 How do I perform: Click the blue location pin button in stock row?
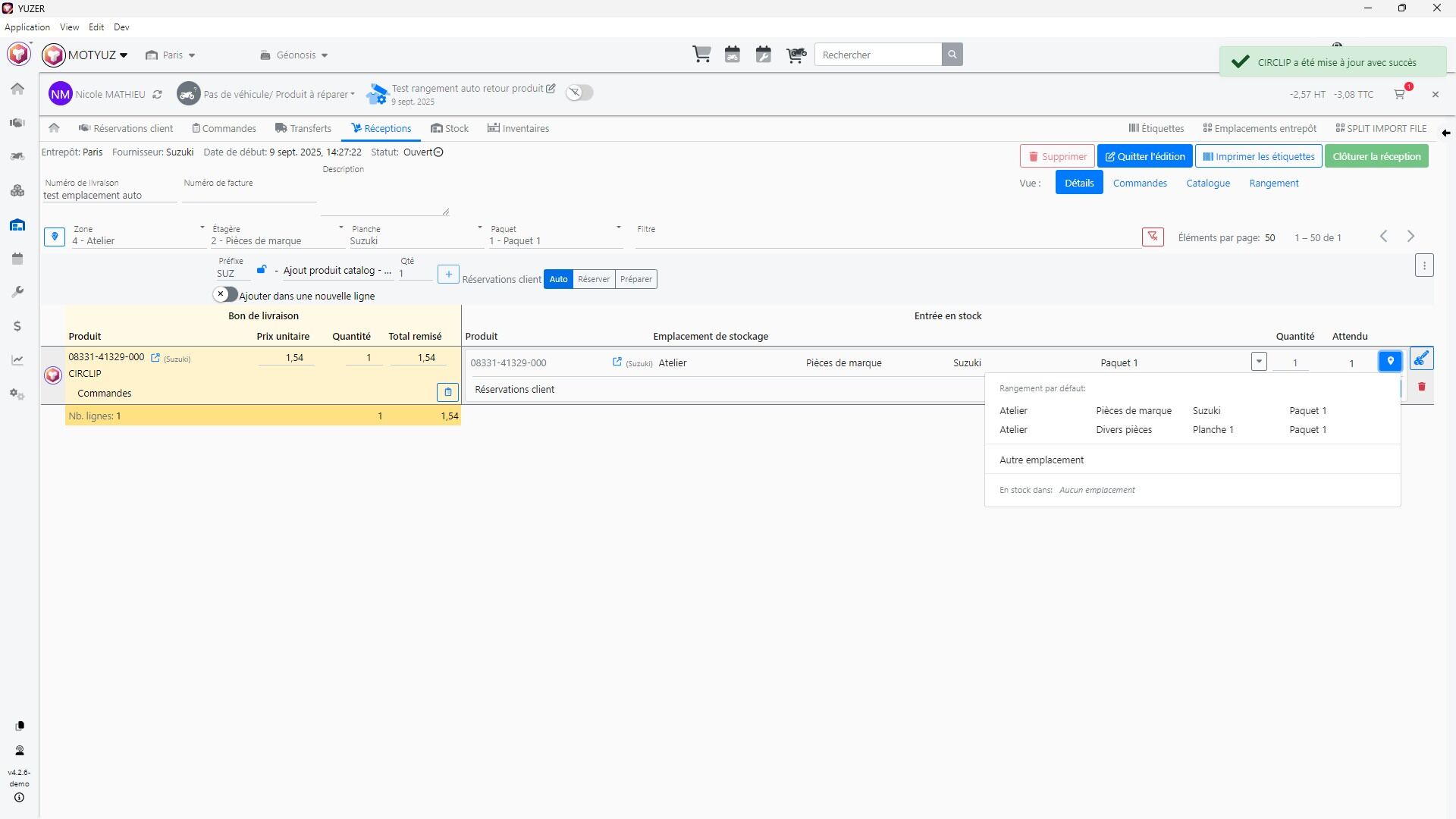[1390, 362]
